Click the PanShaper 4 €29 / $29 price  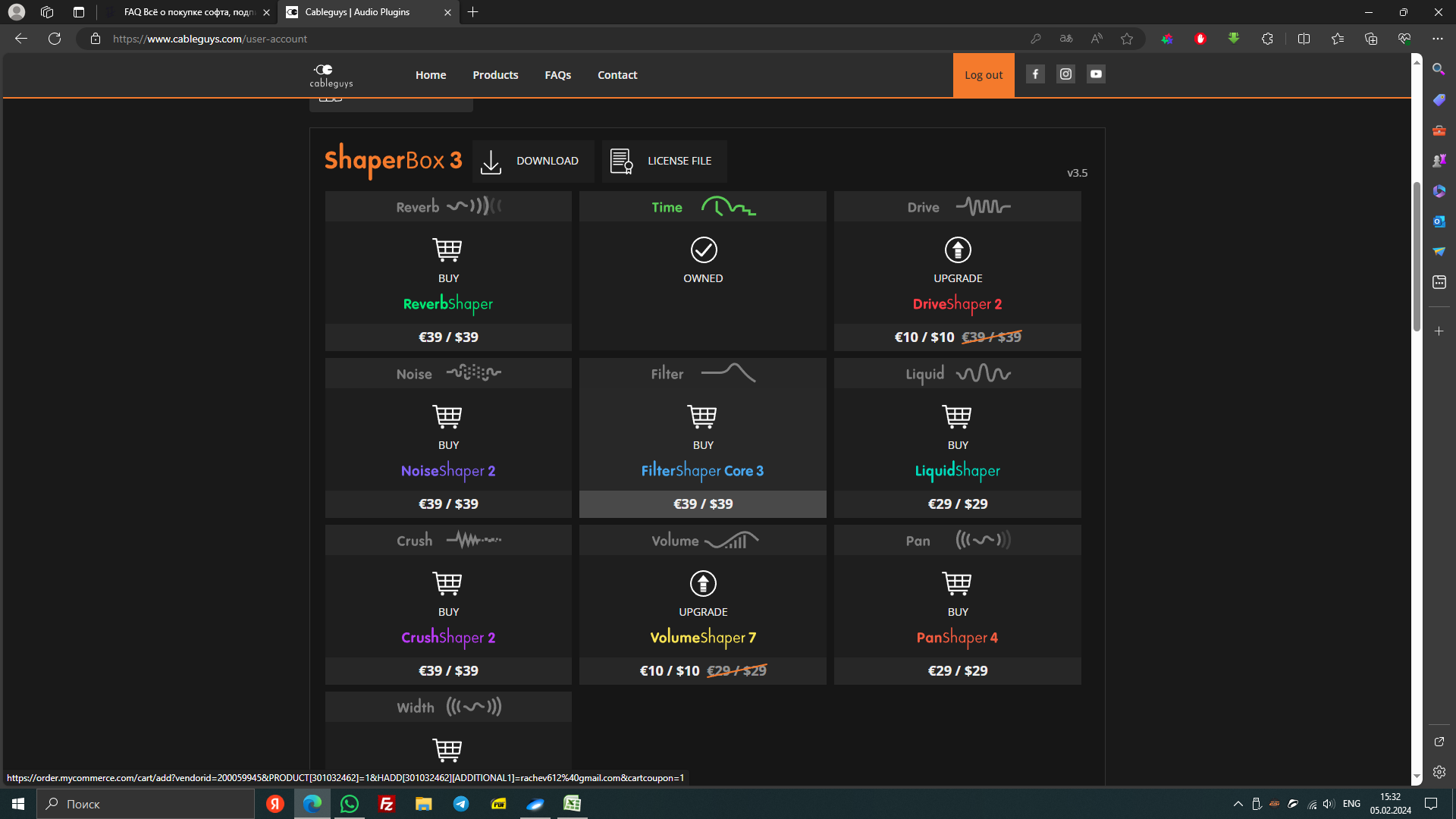tap(958, 671)
